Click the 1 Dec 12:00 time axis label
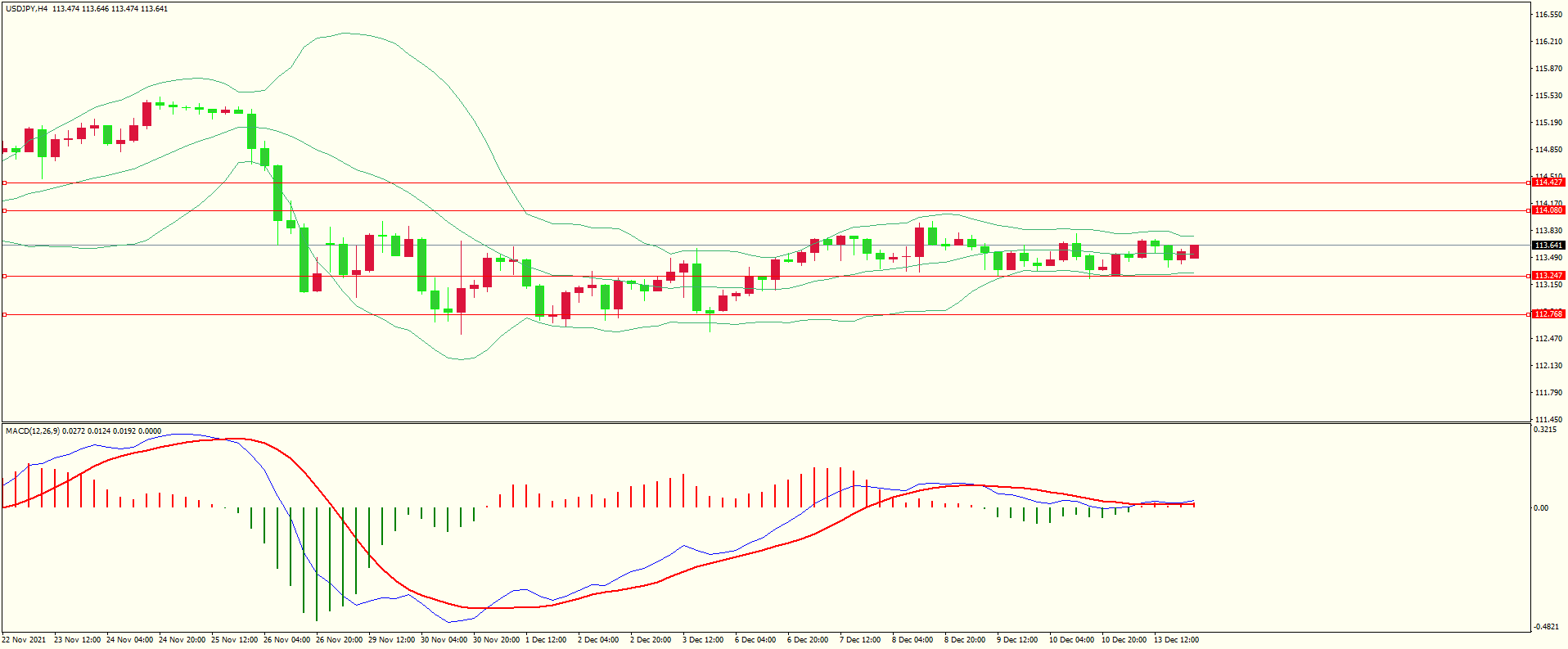The width and height of the screenshot is (1568, 649). point(546,640)
